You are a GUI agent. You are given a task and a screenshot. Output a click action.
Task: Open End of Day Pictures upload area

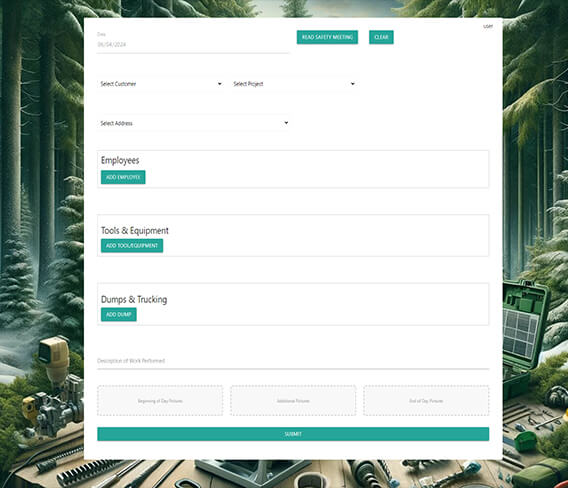point(426,401)
